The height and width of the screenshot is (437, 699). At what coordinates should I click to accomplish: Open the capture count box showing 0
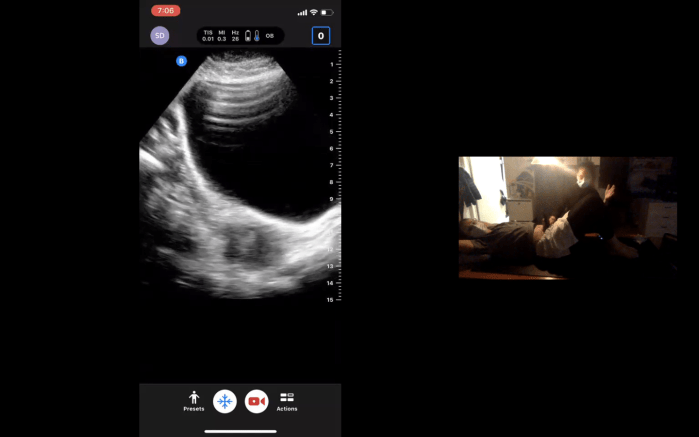click(x=320, y=36)
